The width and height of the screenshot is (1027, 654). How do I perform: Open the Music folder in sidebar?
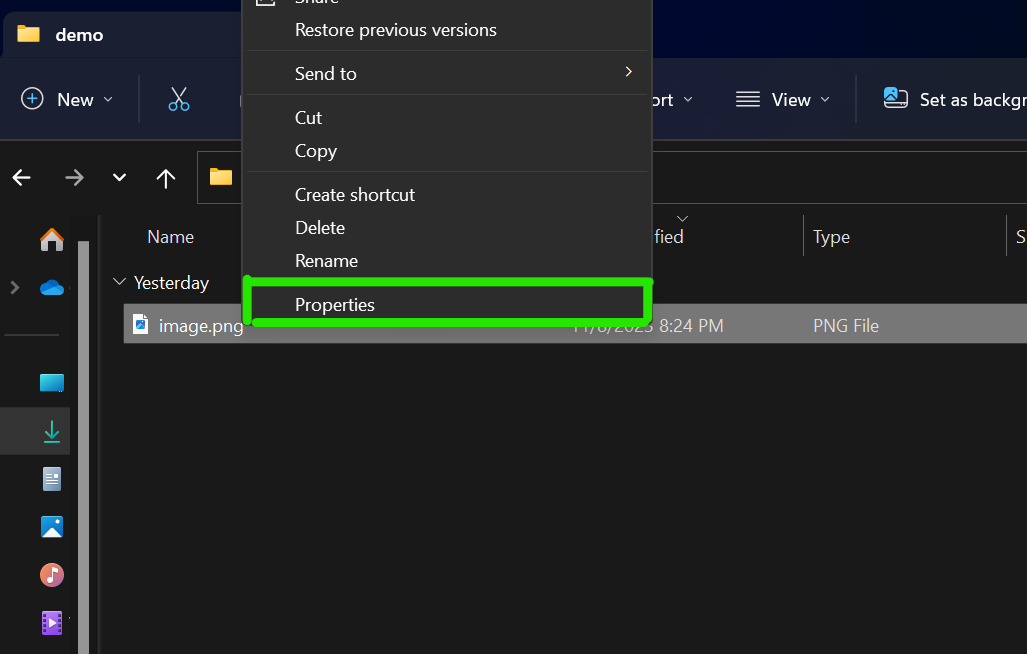[51, 575]
